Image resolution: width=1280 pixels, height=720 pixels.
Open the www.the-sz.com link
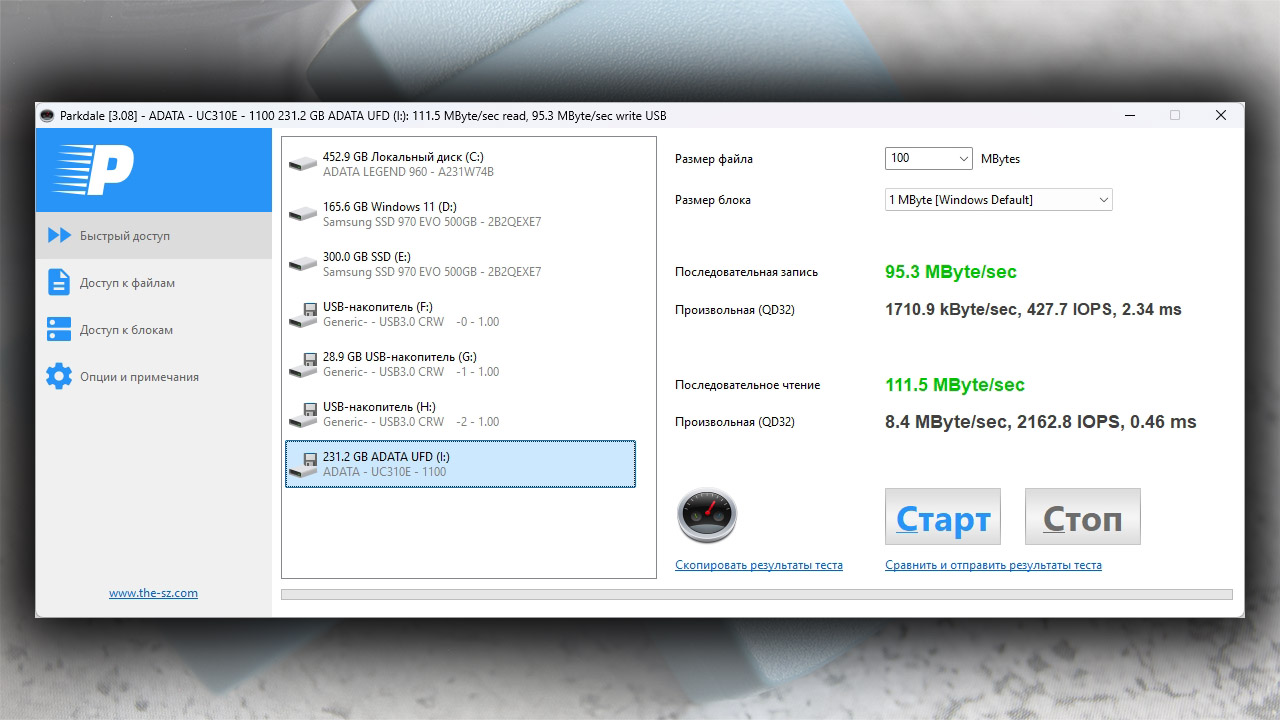point(153,593)
